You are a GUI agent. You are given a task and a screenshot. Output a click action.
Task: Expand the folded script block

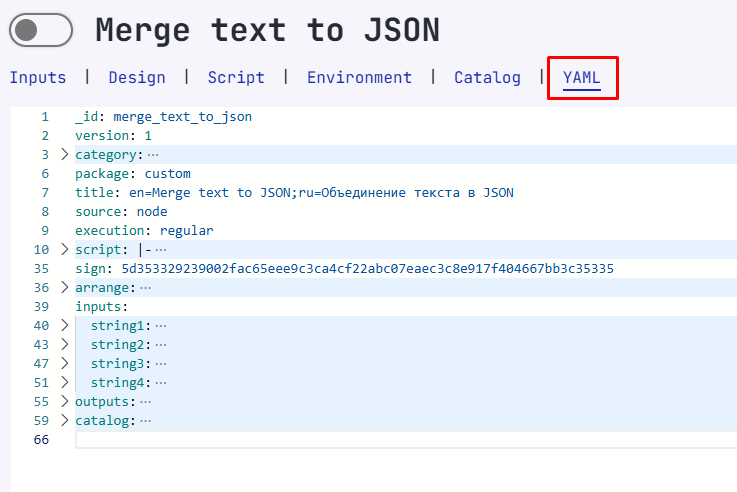65,250
